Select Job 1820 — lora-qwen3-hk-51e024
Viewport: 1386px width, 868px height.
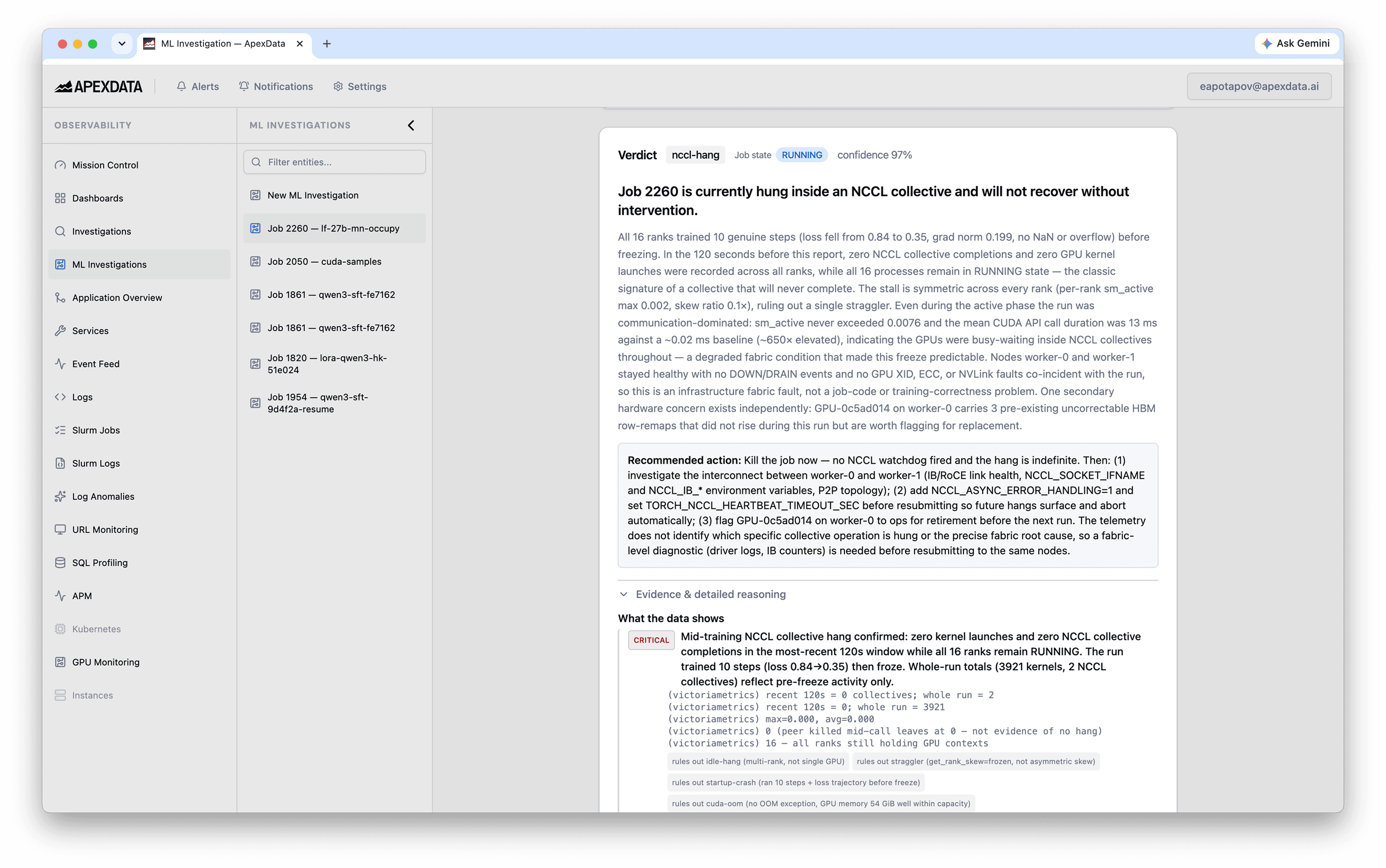pyautogui.click(x=334, y=364)
